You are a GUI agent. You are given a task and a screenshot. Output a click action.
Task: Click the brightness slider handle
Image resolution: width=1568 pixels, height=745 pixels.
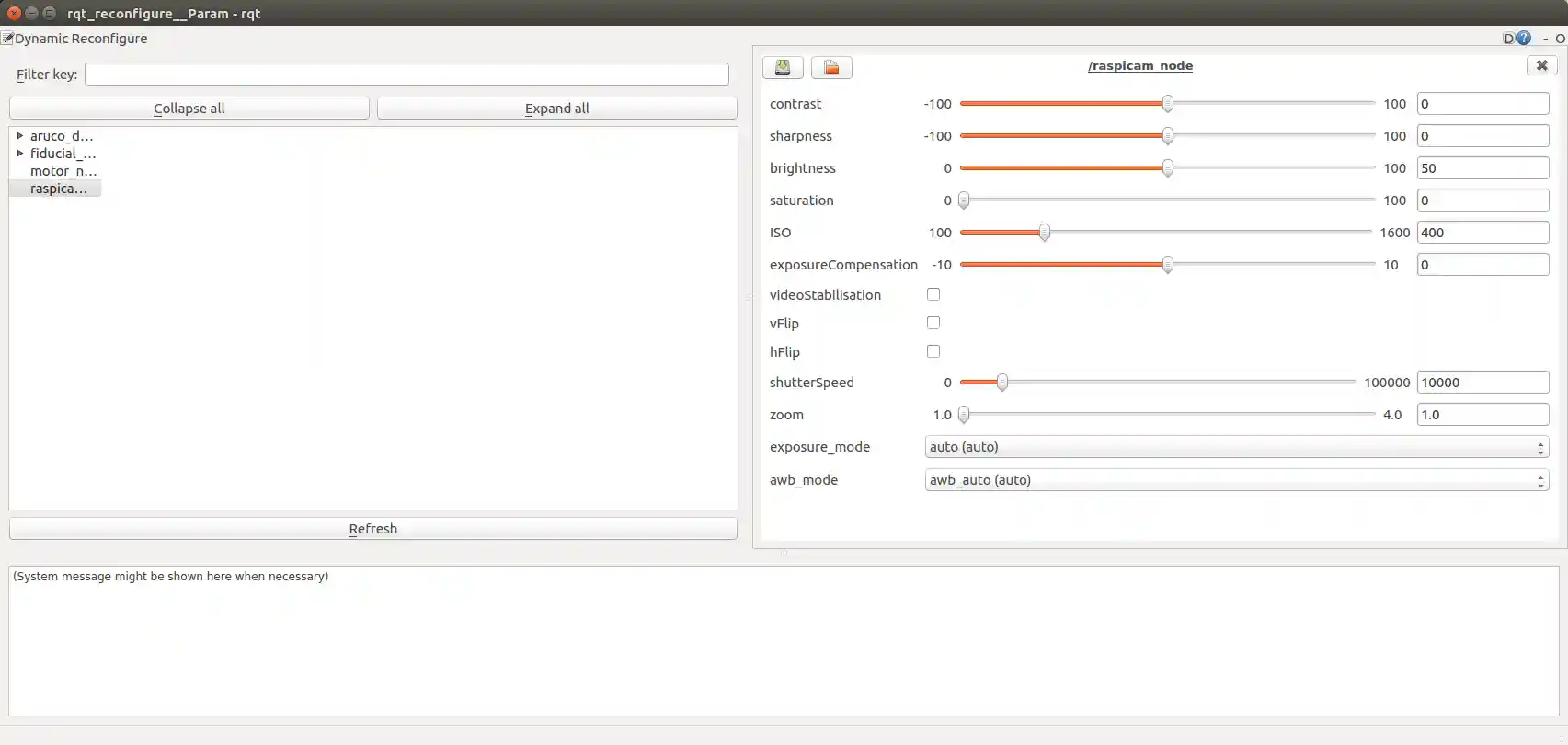click(1168, 168)
